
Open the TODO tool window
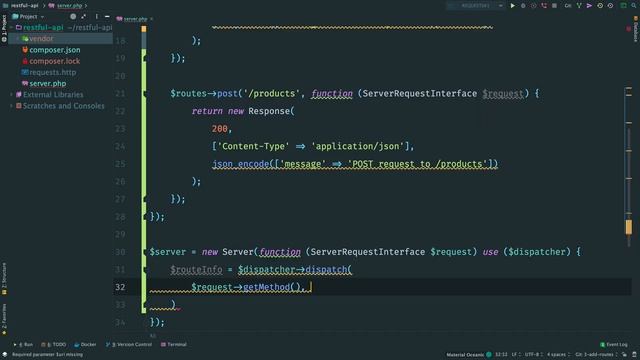[53, 344]
